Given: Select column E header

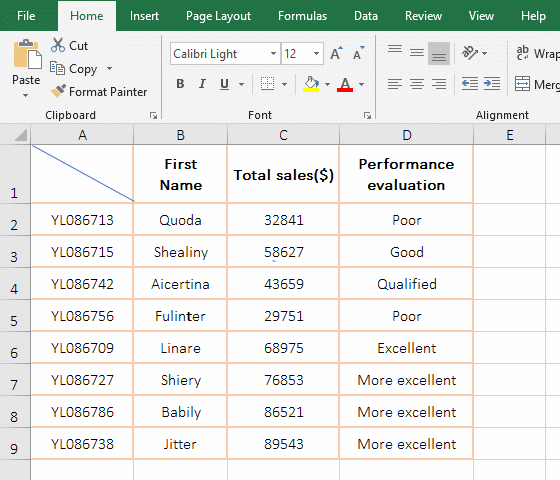Looking at the screenshot, I should pos(510,135).
